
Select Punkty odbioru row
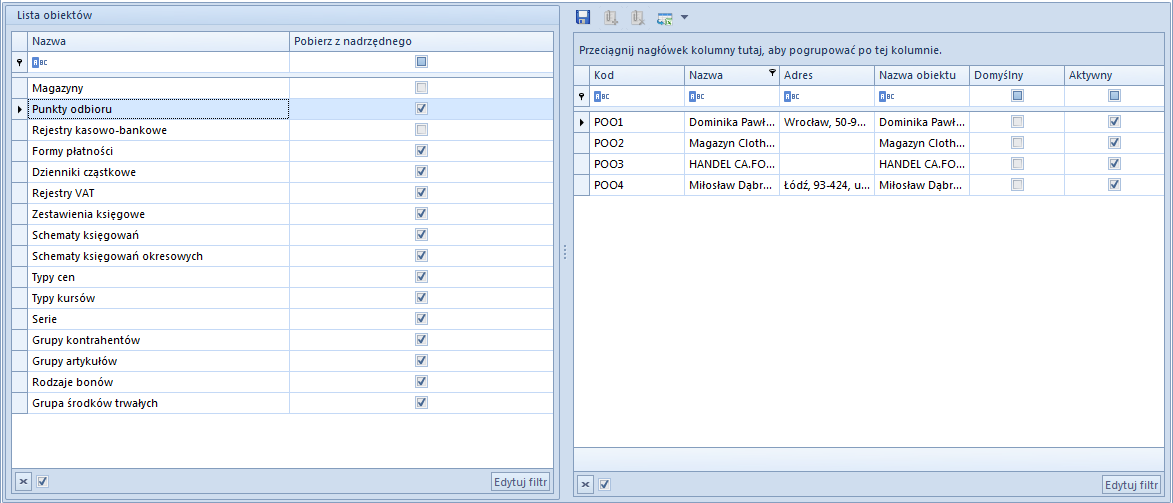click(x=283, y=109)
